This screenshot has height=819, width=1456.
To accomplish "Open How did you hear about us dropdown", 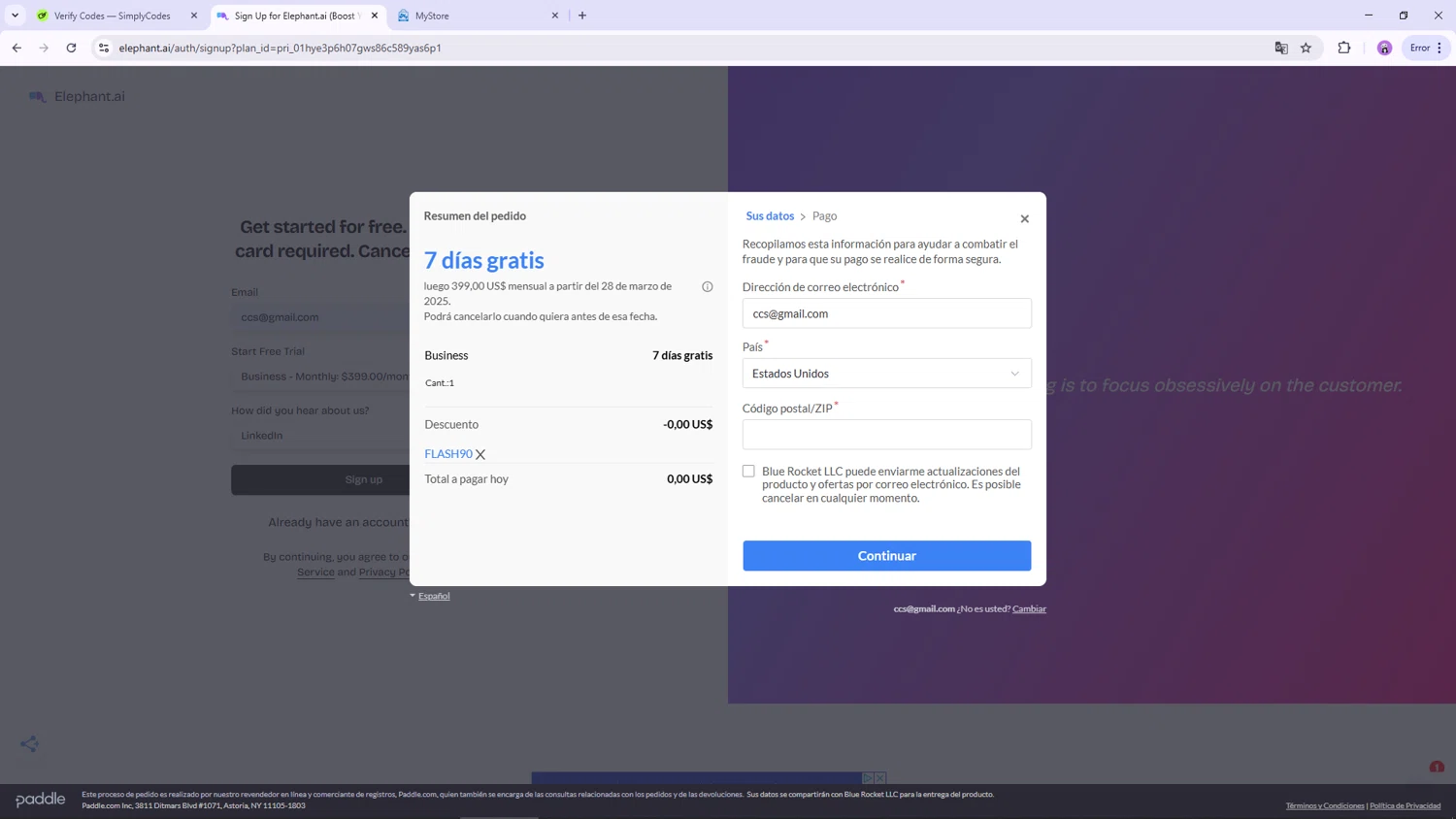I will [x=320, y=436].
